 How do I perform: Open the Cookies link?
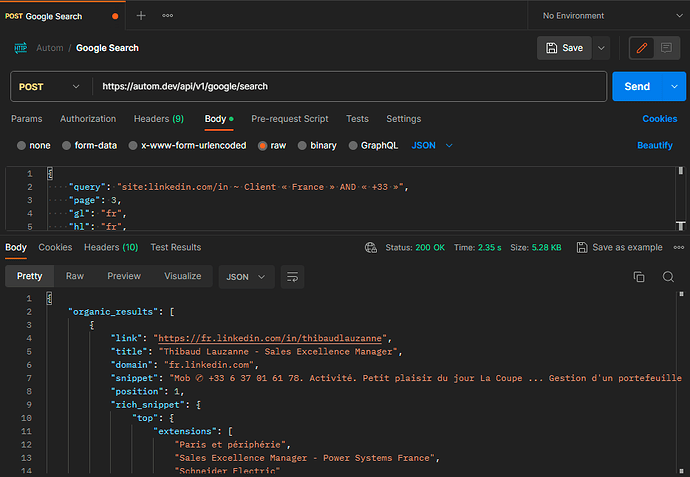click(x=660, y=119)
